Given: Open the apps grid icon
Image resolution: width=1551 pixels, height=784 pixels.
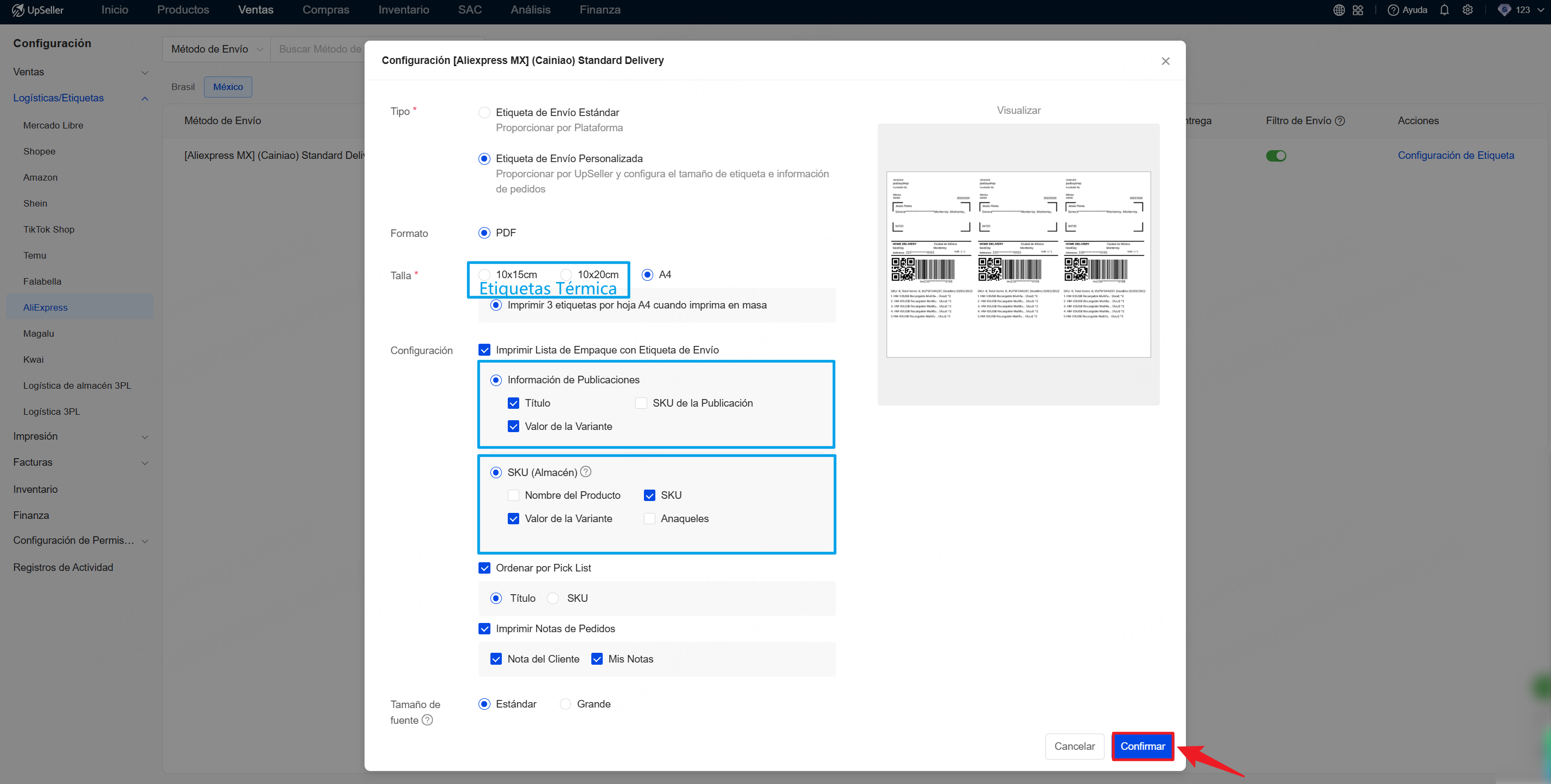Looking at the screenshot, I should tap(1358, 10).
